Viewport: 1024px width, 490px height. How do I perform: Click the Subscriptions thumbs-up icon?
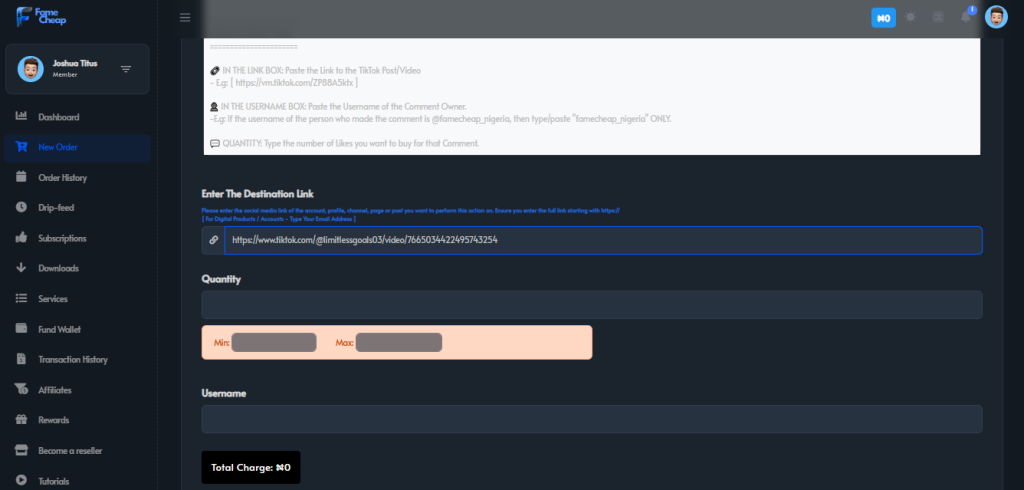pos(22,238)
